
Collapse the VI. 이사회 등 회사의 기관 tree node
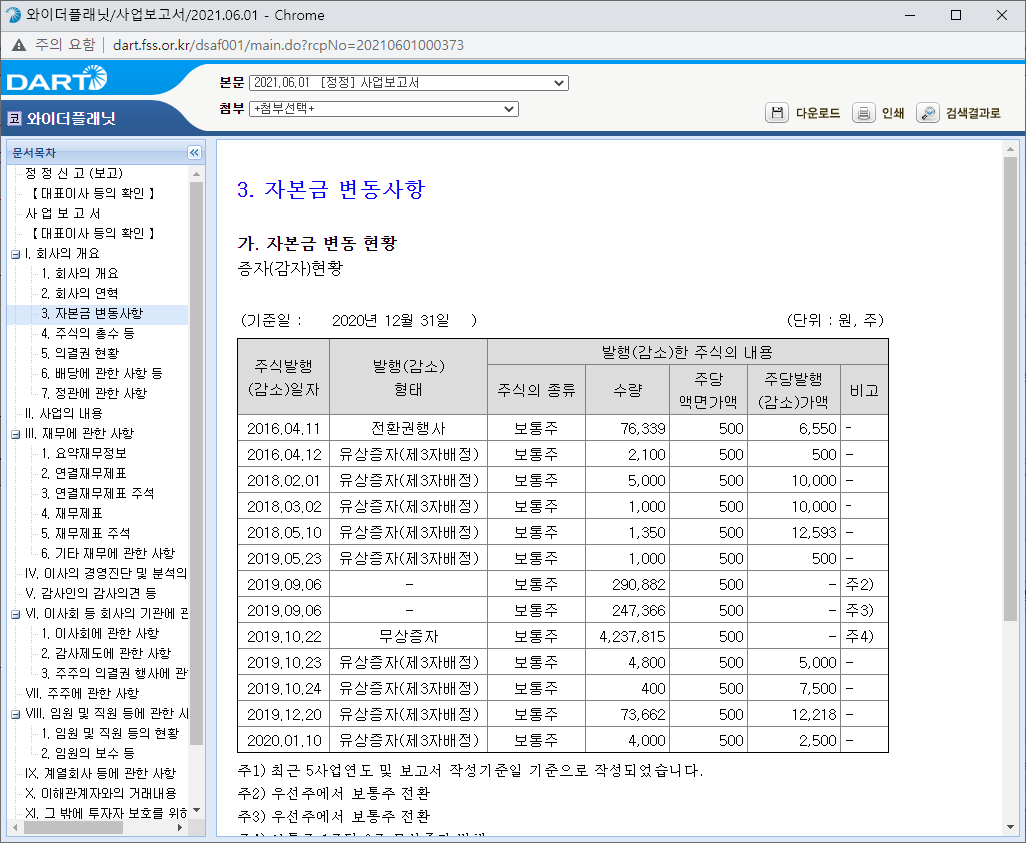point(16,614)
